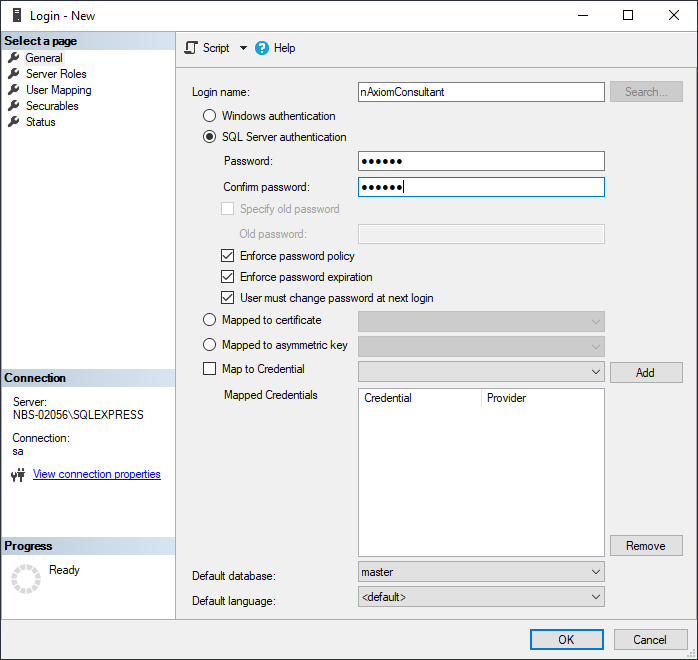The width and height of the screenshot is (698, 660).
Task: Click the connection properties icon
Action: tap(17, 475)
